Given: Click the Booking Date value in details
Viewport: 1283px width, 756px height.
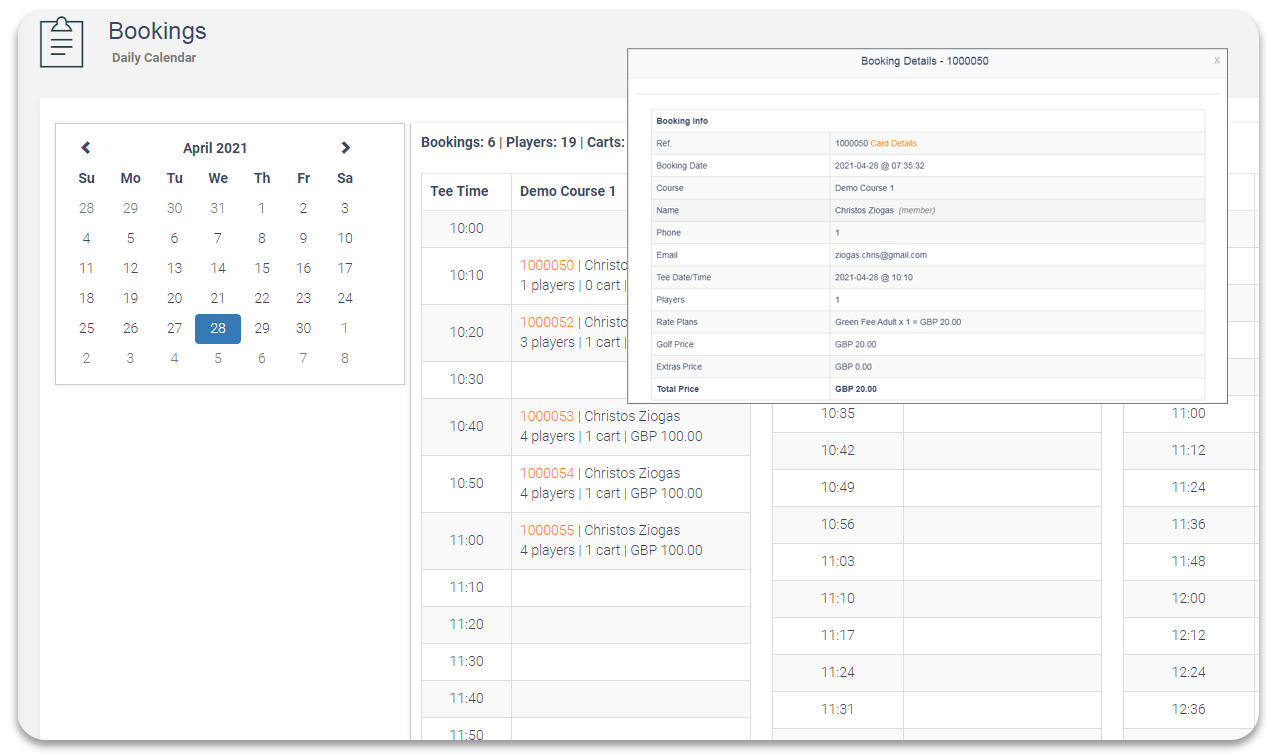Looking at the screenshot, I should [879, 166].
